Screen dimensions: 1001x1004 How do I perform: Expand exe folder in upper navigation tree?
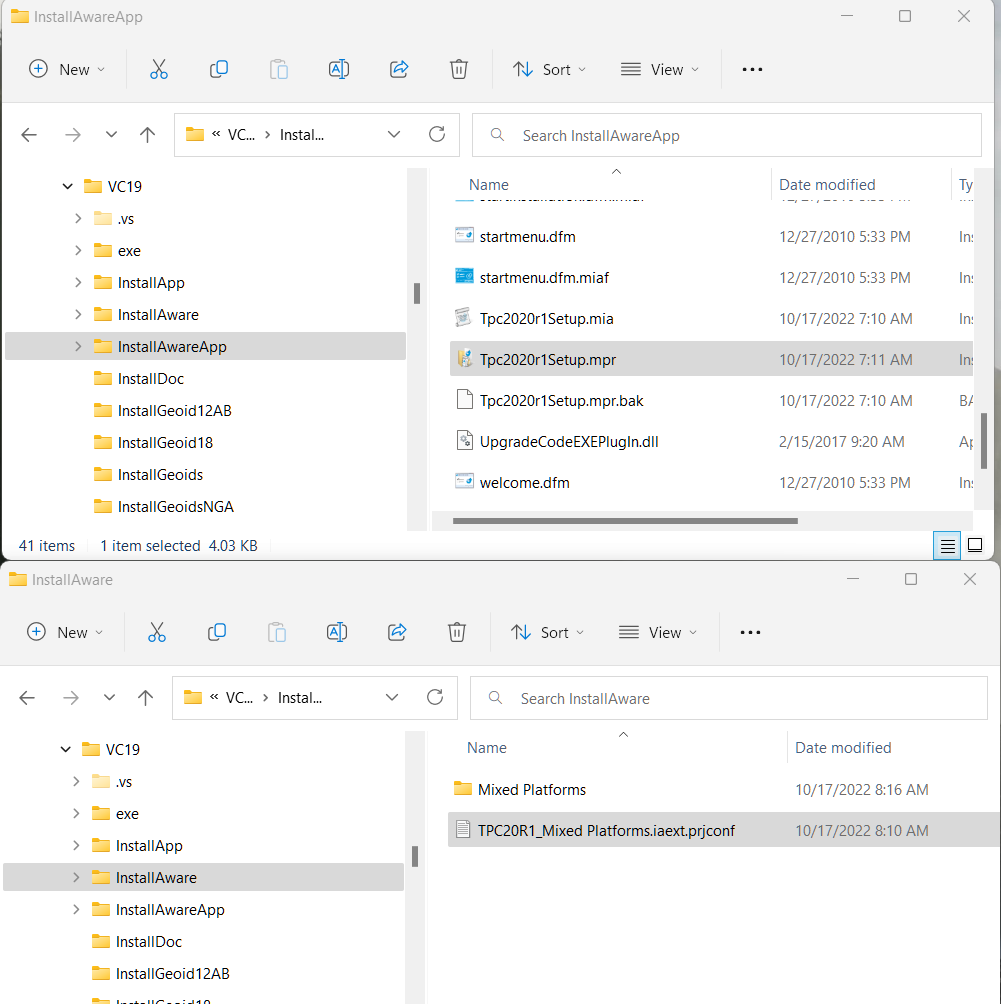(78, 250)
